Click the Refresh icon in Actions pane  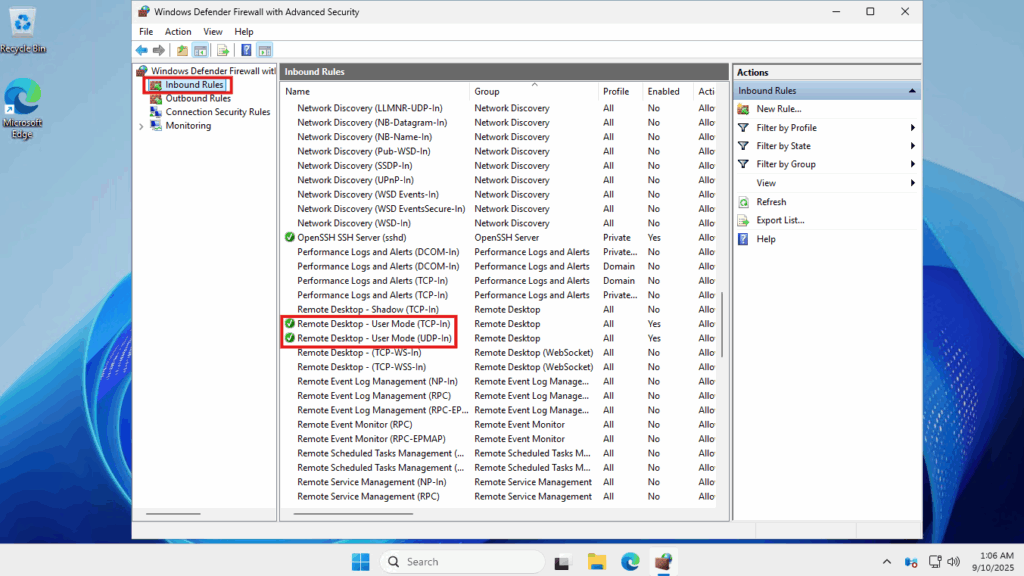(x=743, y=202)
